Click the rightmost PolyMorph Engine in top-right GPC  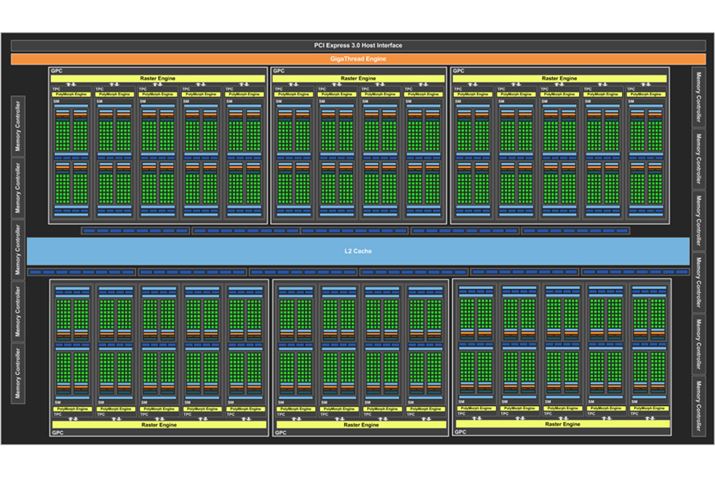[647, 93]
